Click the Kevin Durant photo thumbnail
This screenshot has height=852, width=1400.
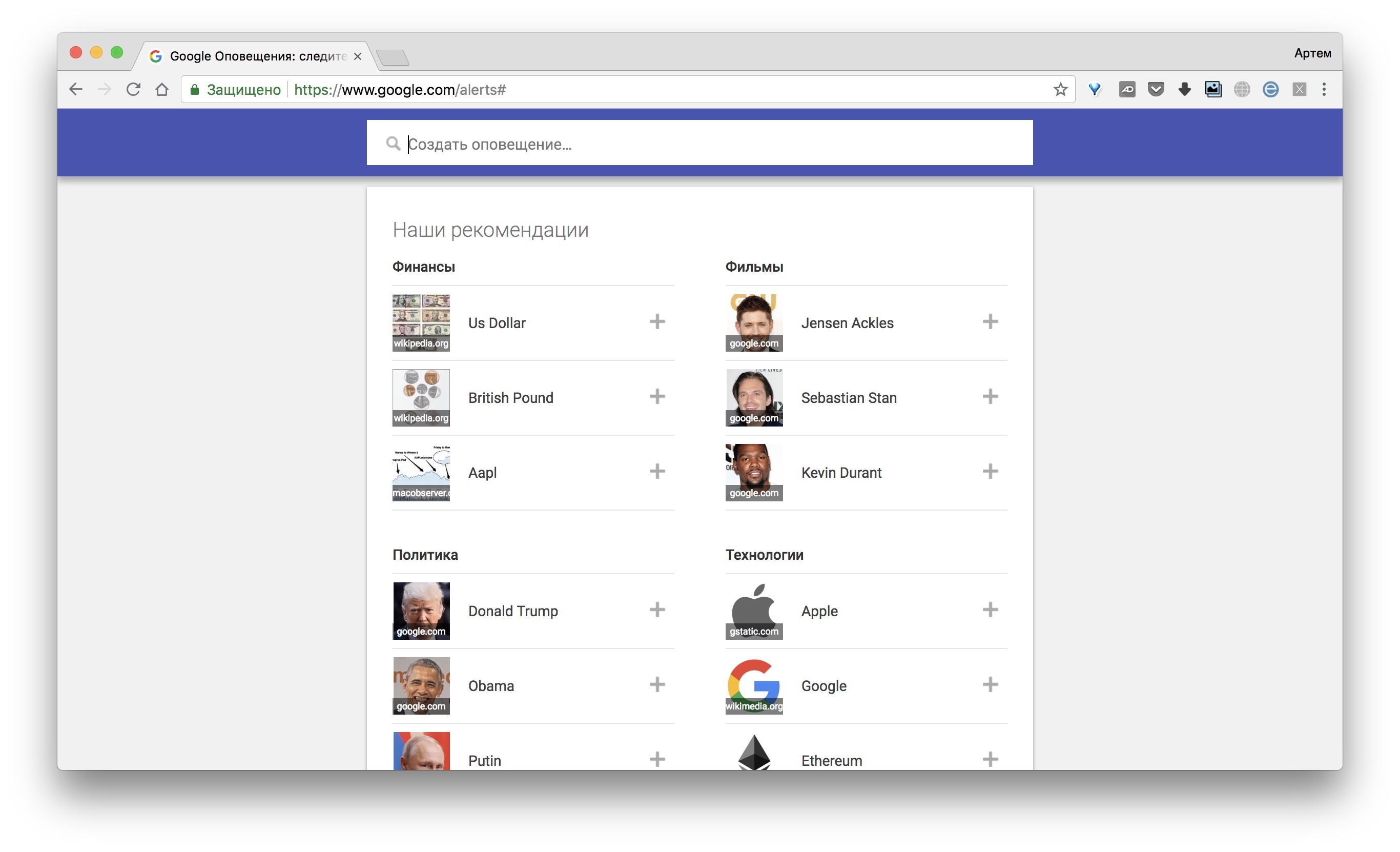(x=754, y=472)
